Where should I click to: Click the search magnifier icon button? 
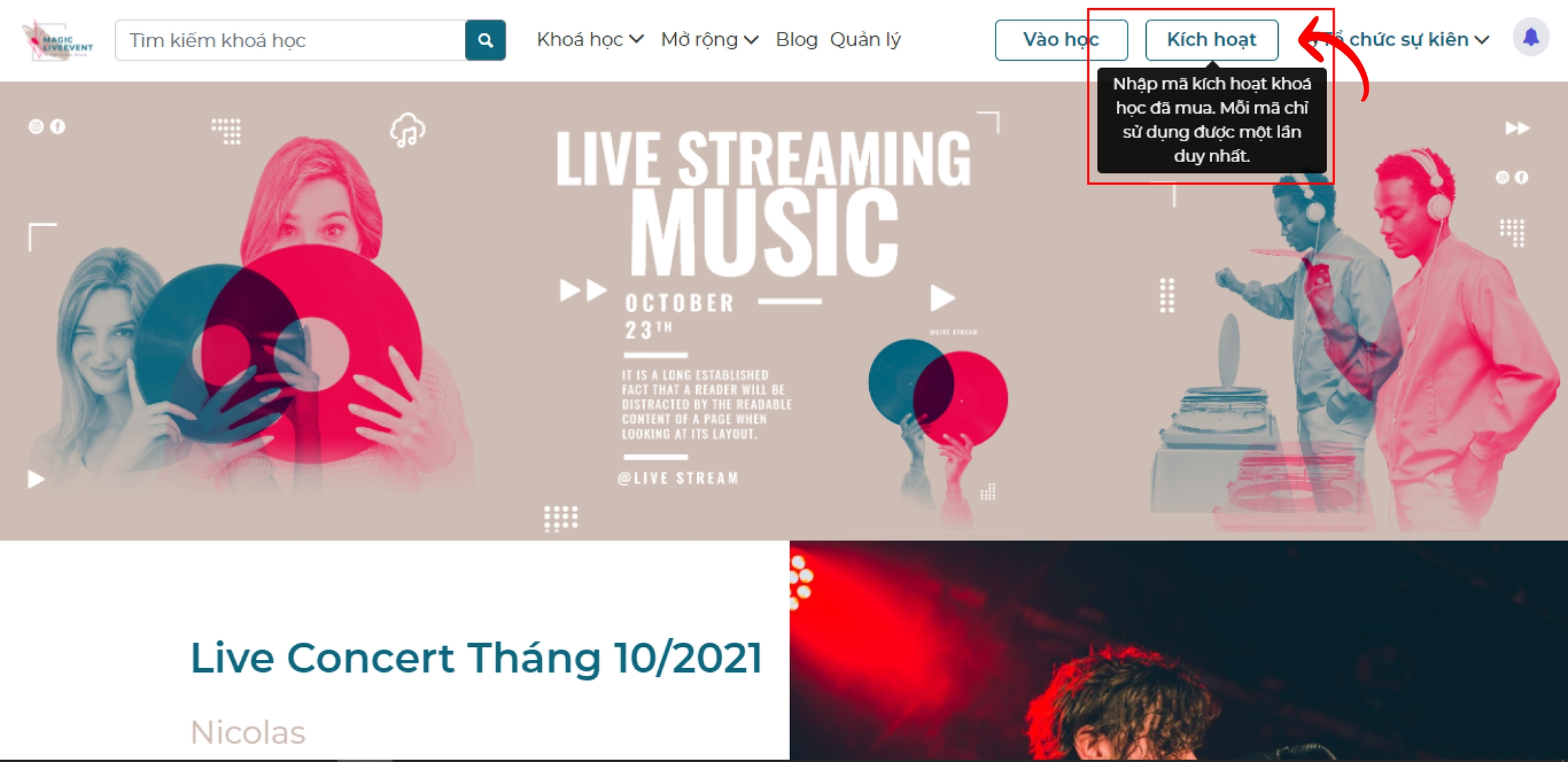click(x=485, y=40)
